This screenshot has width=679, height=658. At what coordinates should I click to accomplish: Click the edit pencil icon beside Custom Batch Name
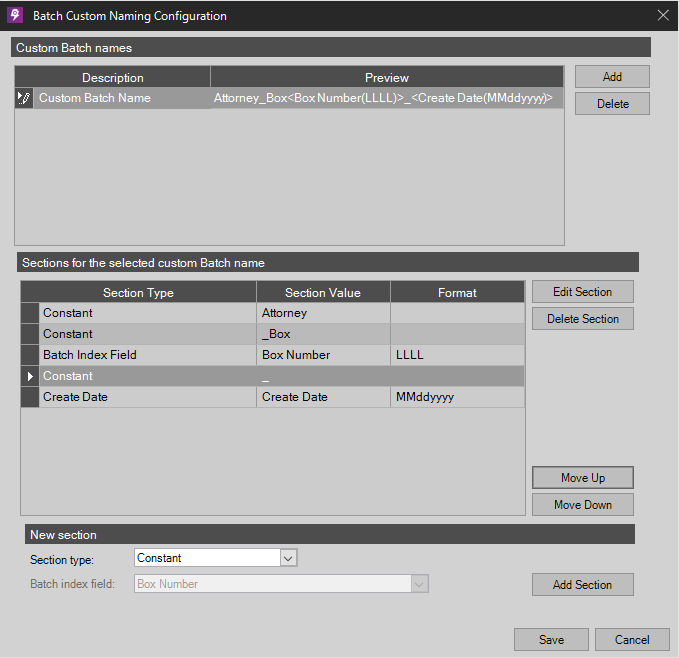[x=24, y=98]
